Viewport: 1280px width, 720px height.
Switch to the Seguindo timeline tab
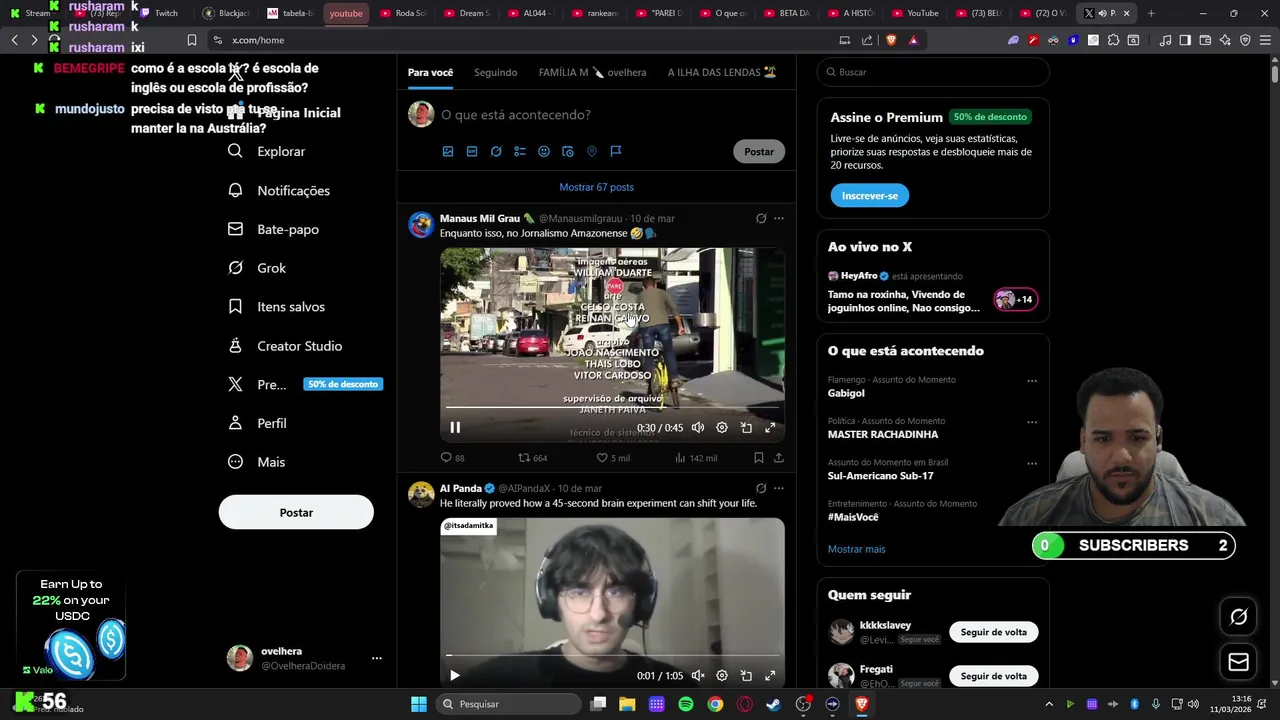(x=496, y=72)
